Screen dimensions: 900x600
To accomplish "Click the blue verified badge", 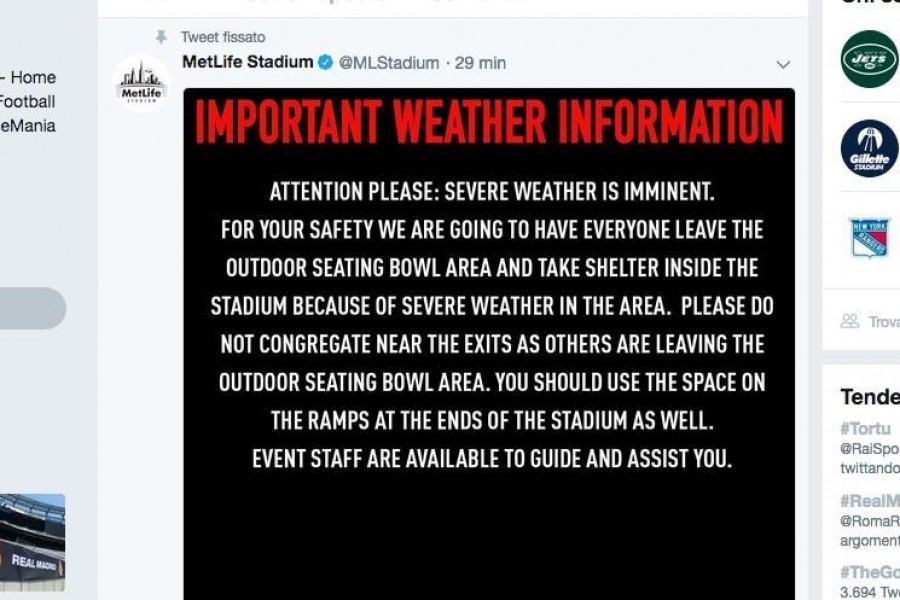I will [x=325, y=63].
